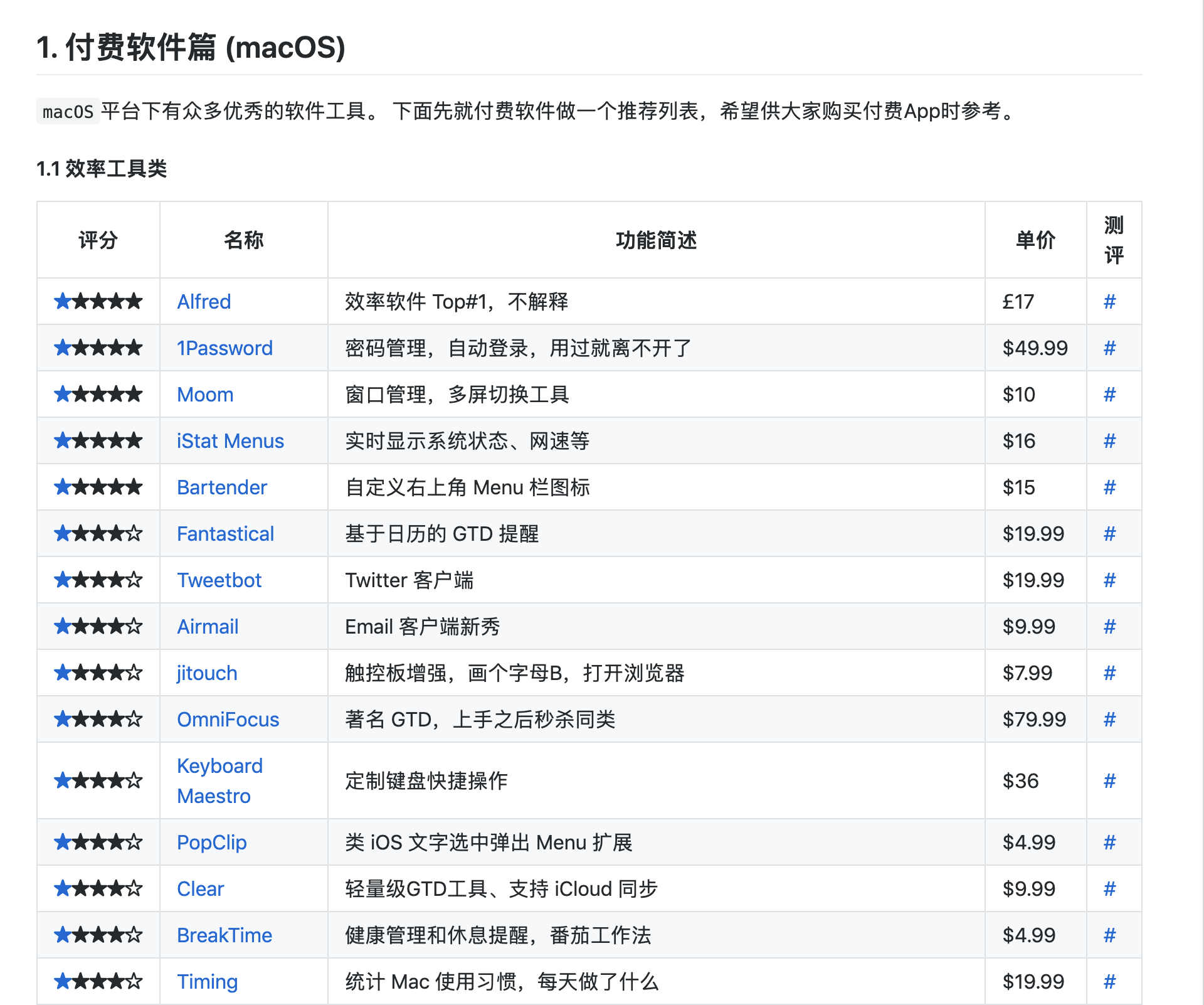1204x1005 pixels.
Task: Open Keyboard Maestro link
Action: [219, 767]
